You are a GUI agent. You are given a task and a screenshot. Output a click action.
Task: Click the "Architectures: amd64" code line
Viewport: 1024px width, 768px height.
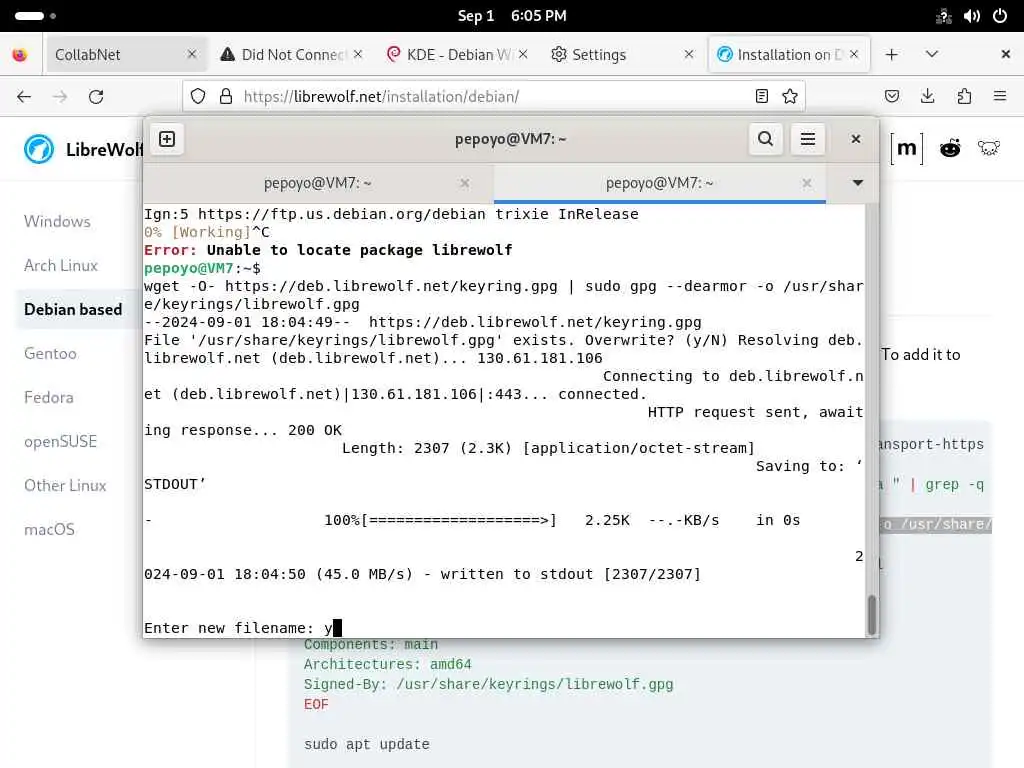click(387, 664)
